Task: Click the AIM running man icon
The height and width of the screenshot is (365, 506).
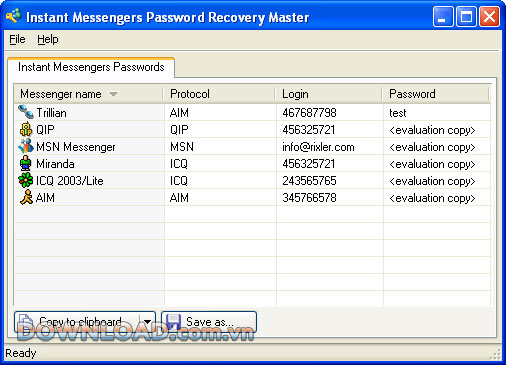Action: tap(26, 197)
